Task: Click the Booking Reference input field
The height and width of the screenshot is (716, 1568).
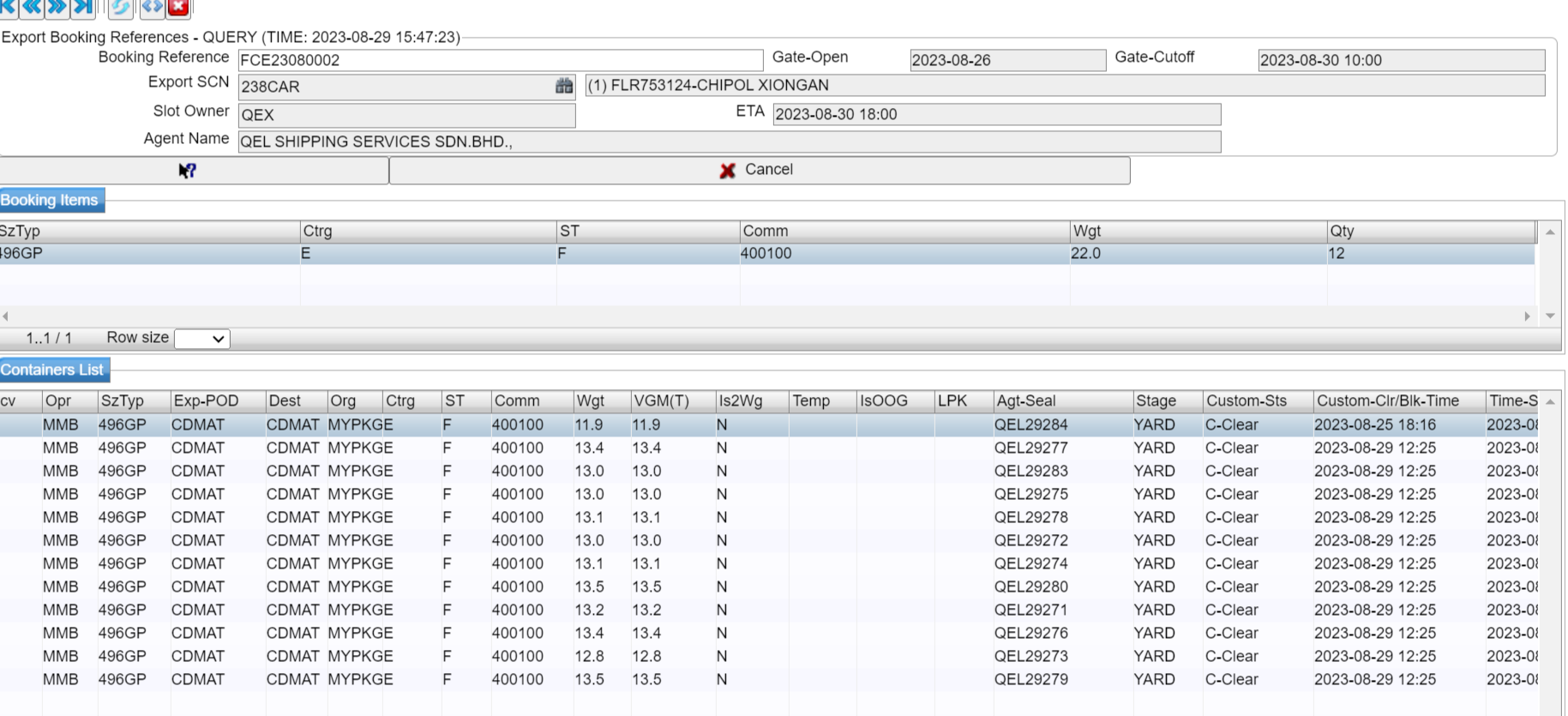Action: 500,60
